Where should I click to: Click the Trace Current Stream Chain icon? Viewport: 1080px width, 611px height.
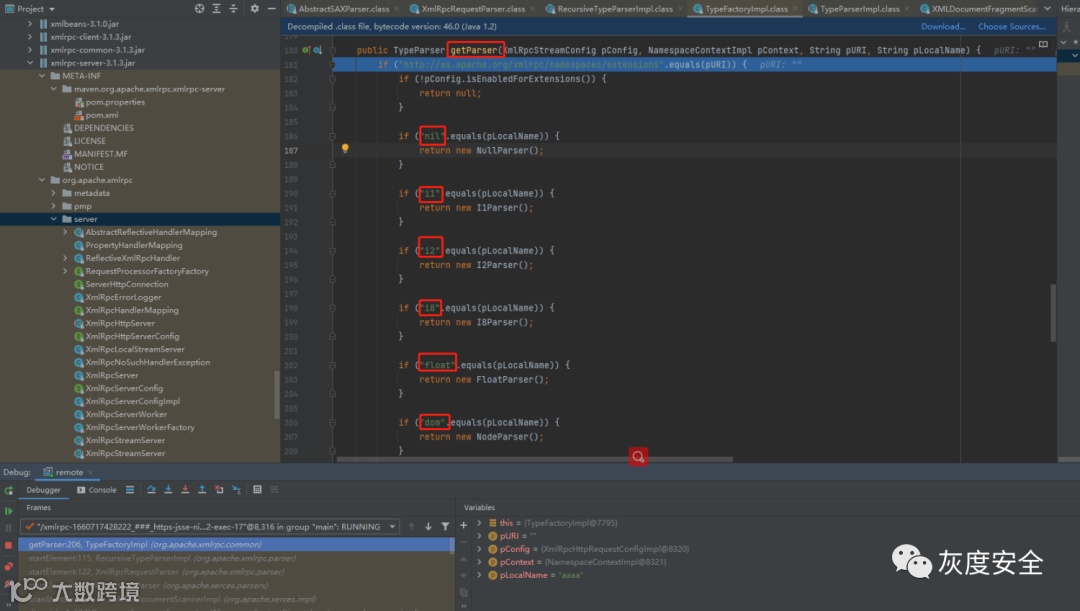coord(274,490)
